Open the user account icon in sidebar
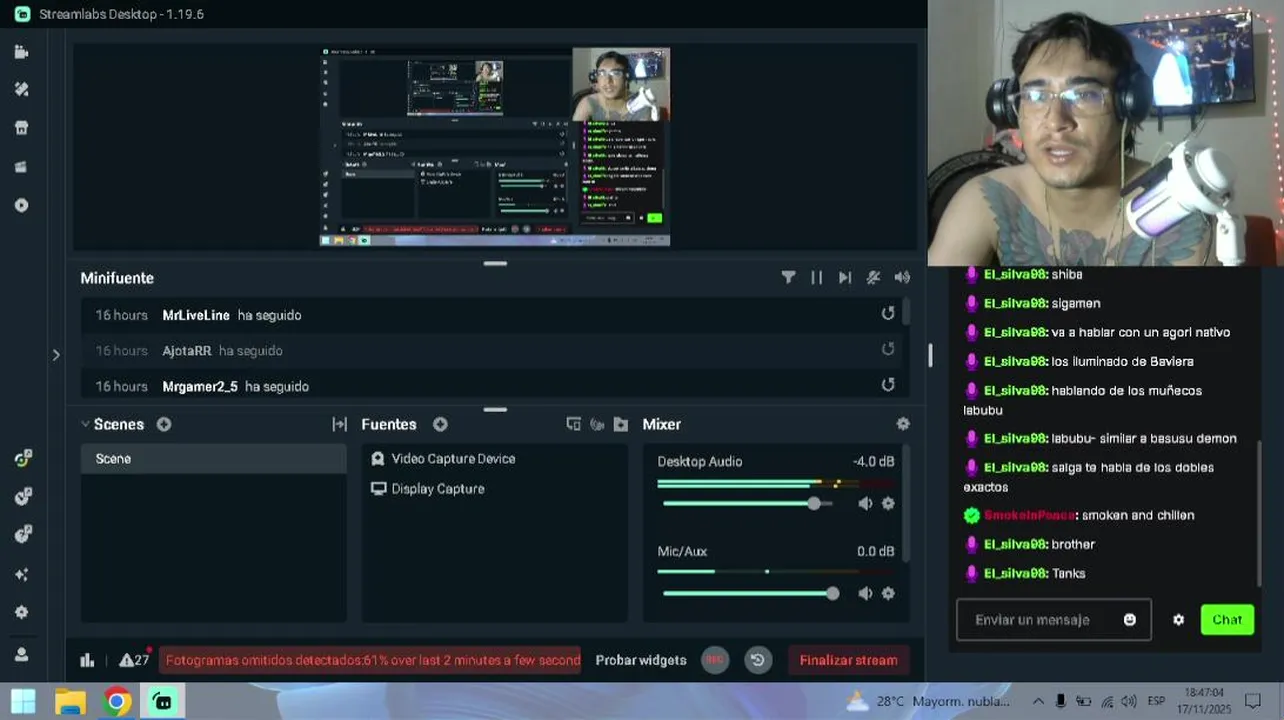Screen dimensions: 1284x720 coord(22,654)
